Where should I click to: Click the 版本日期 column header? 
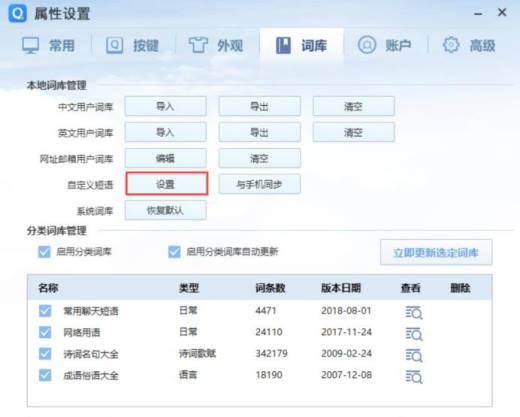tap(341, 288)
